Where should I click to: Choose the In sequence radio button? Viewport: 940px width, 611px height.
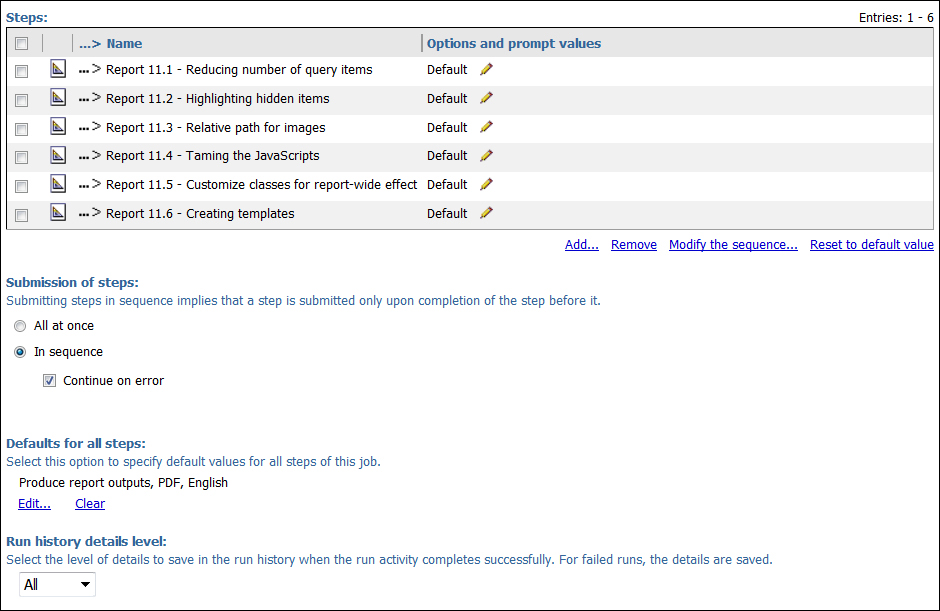[x=20, y=352]
